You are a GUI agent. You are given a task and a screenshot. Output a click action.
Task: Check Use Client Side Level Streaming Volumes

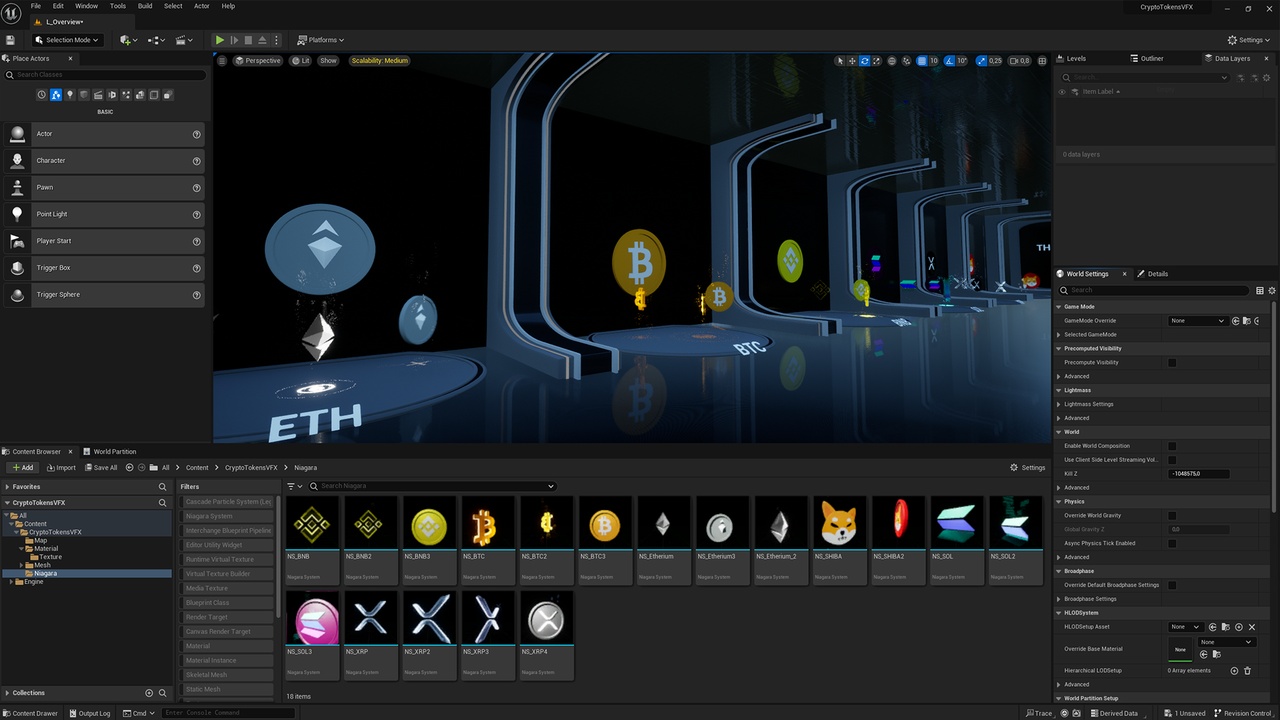pos(1172,460)
